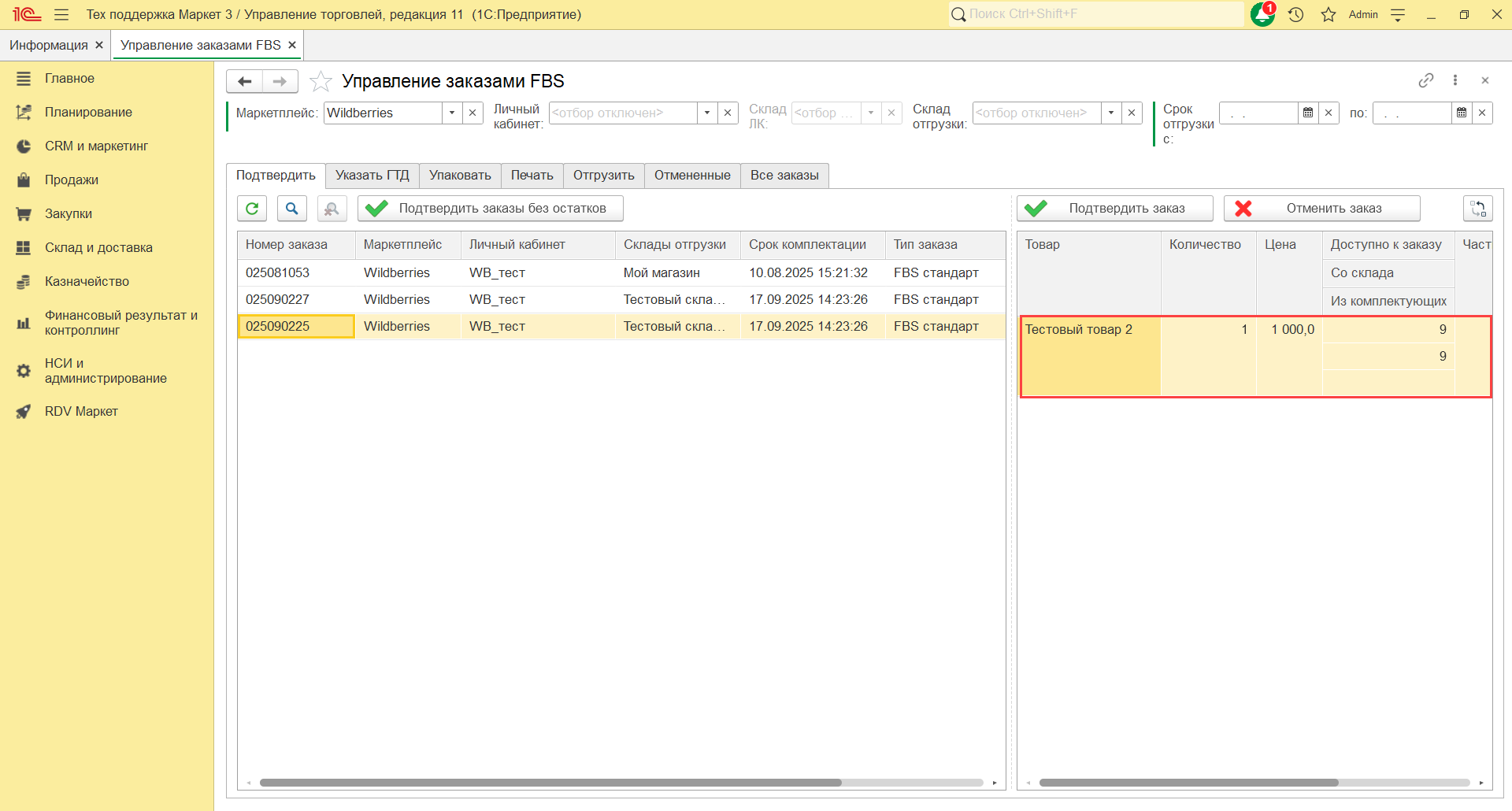Click the refresh orders list icon

252,209
